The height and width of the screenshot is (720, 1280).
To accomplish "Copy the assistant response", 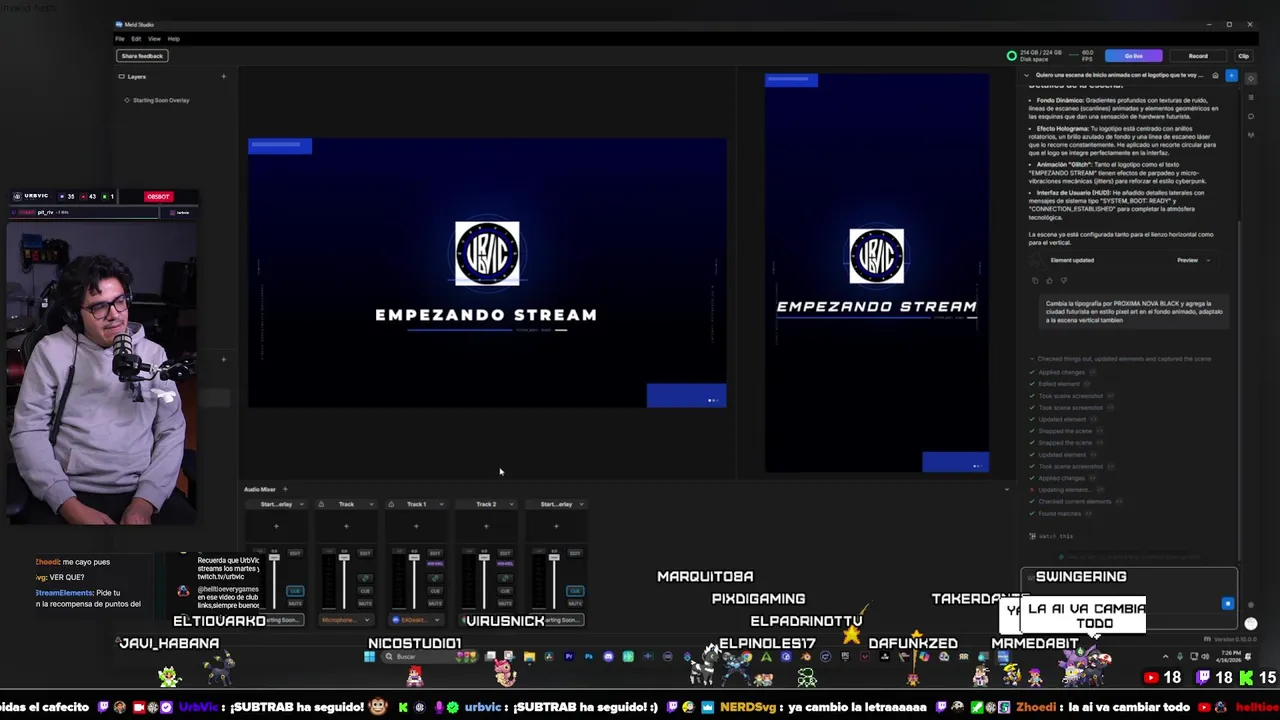I will (1035, 280).
